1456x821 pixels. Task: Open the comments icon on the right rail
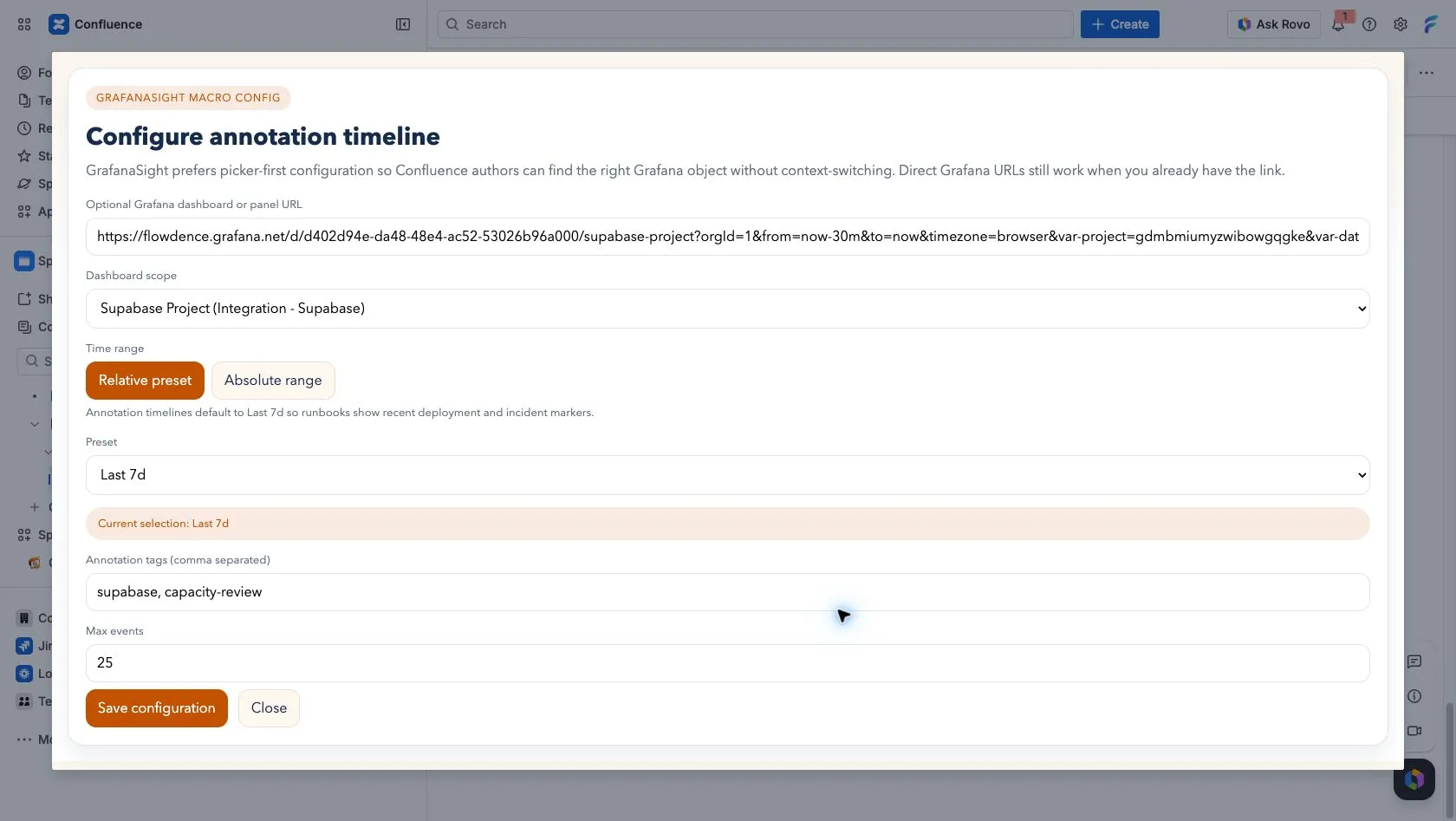click(1414, 661)
